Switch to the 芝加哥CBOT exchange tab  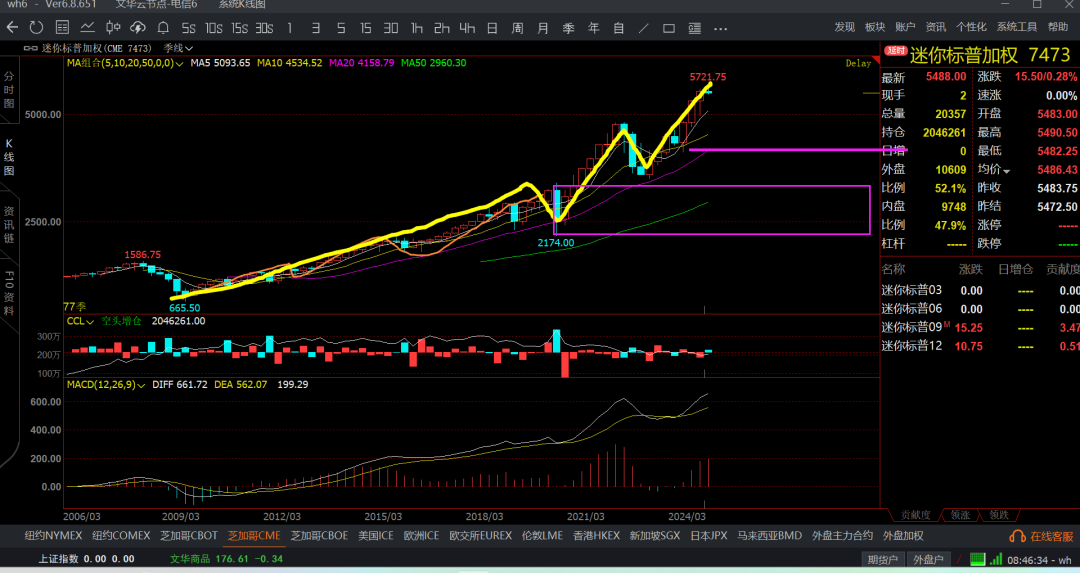pos(189,535)
